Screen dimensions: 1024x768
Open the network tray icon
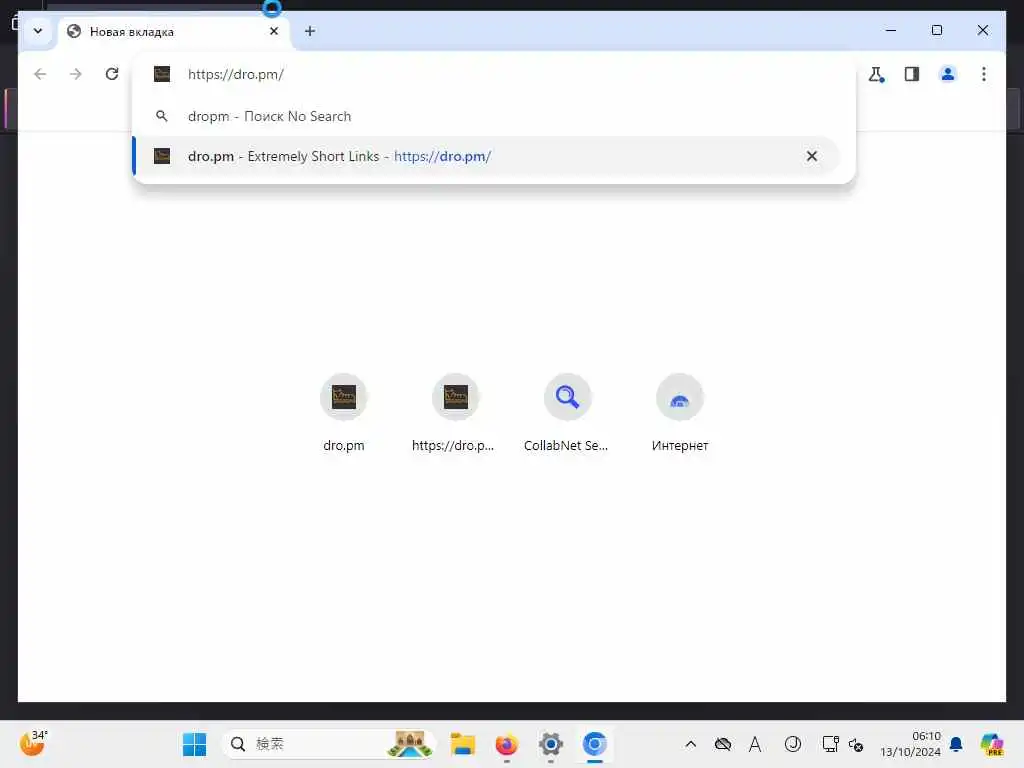click(x=830, y=744)
